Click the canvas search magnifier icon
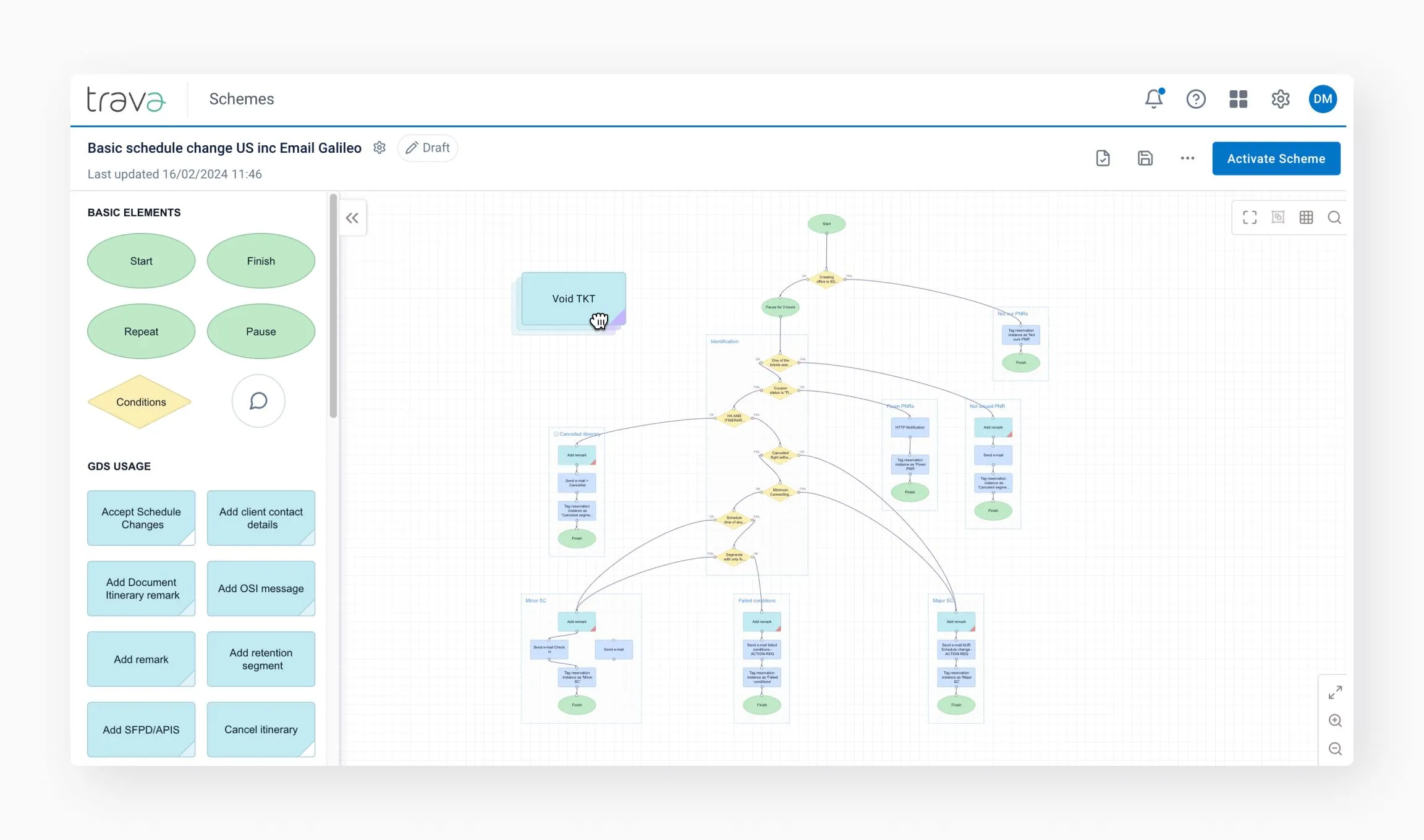 pyautogui.click(x=1334, y=218)
